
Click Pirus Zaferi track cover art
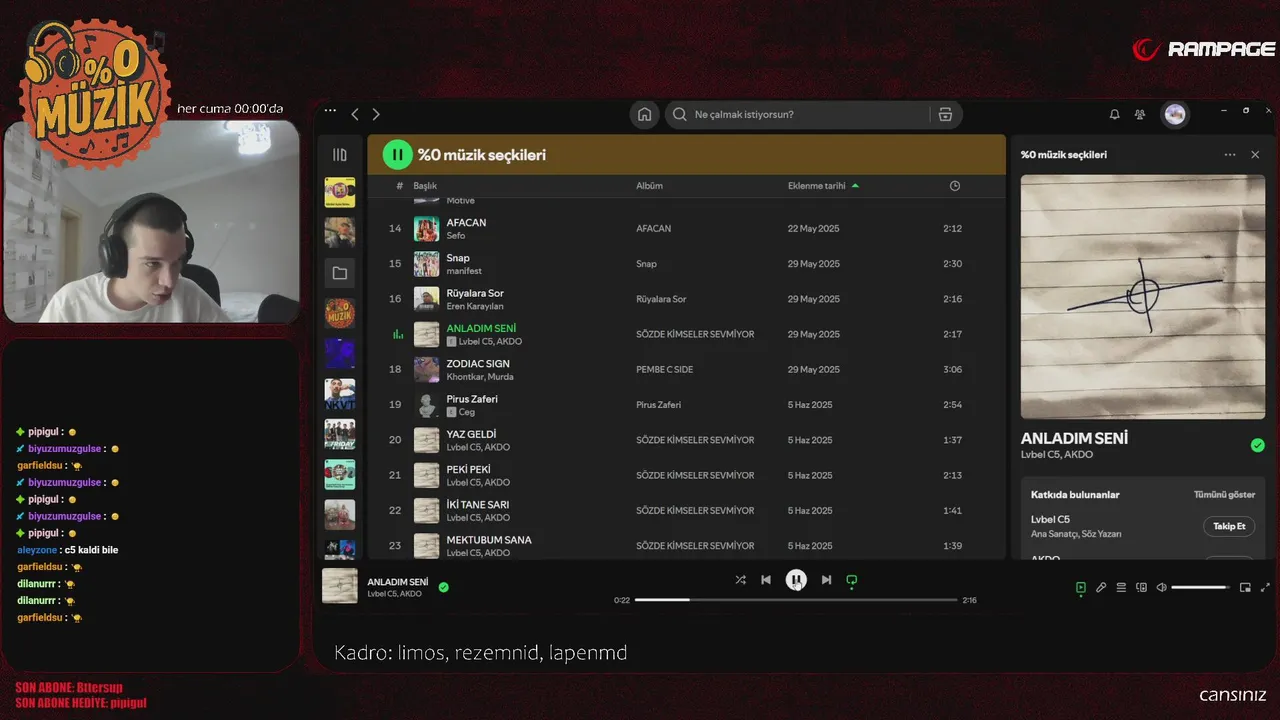(427, 405)
